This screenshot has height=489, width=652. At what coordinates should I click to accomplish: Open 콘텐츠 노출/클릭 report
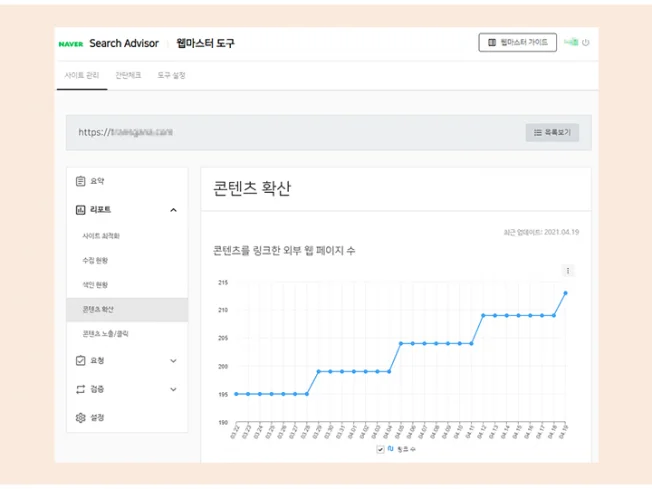point(106,334)
